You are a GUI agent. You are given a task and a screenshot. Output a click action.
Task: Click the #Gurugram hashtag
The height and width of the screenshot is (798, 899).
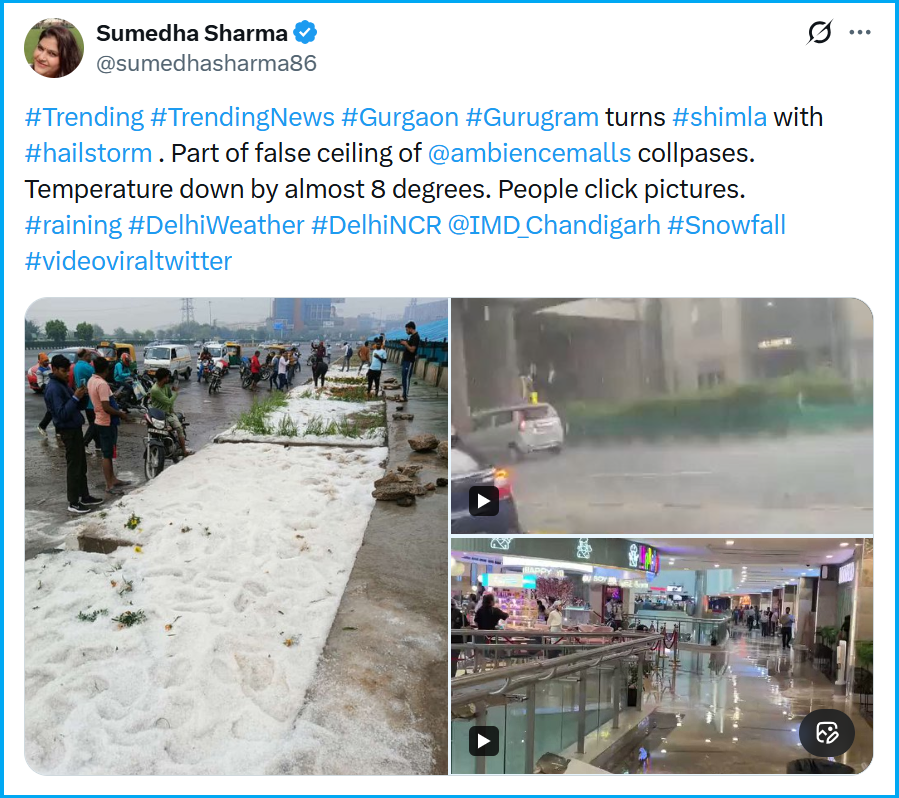pos(532,118)
